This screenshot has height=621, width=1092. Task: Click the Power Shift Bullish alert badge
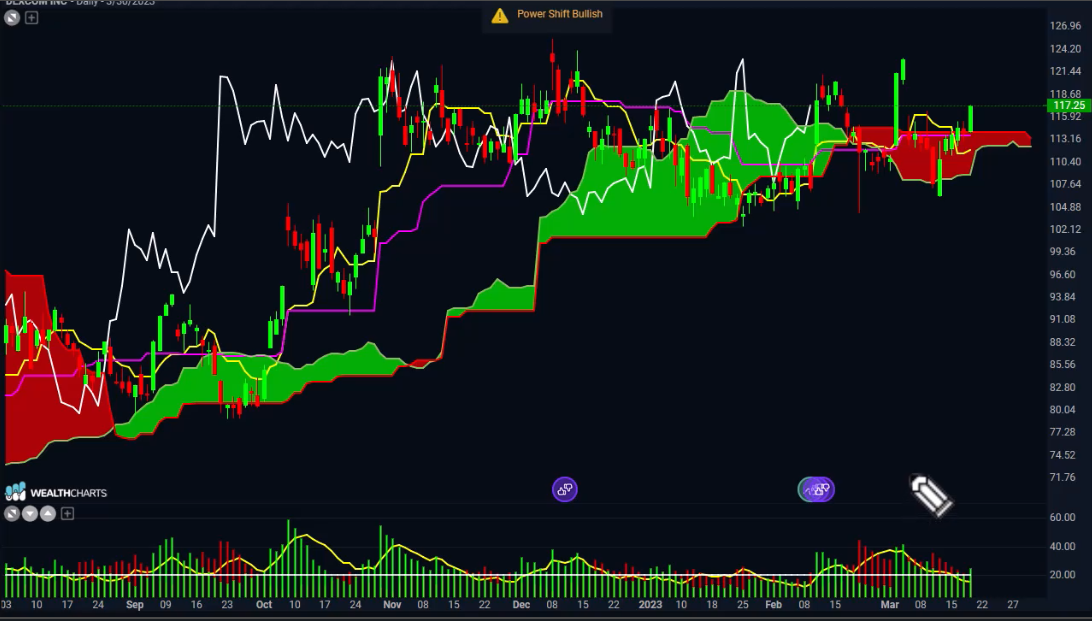[547, 15]
